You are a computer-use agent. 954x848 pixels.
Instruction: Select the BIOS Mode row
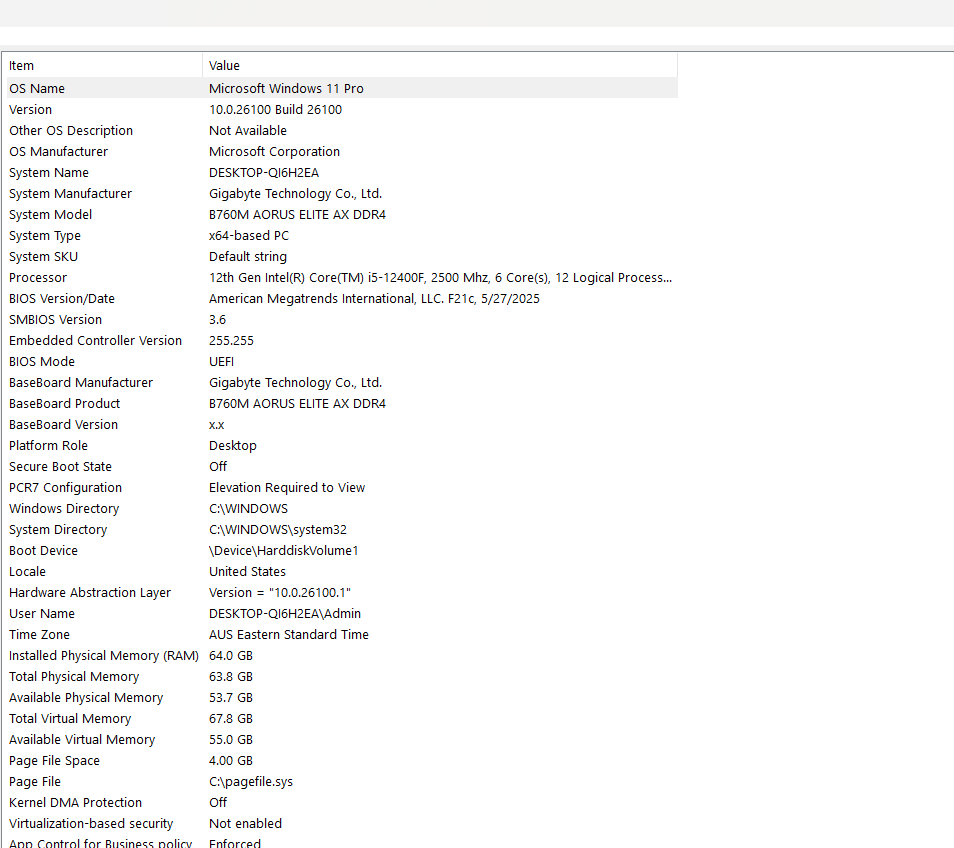point(342,361)
